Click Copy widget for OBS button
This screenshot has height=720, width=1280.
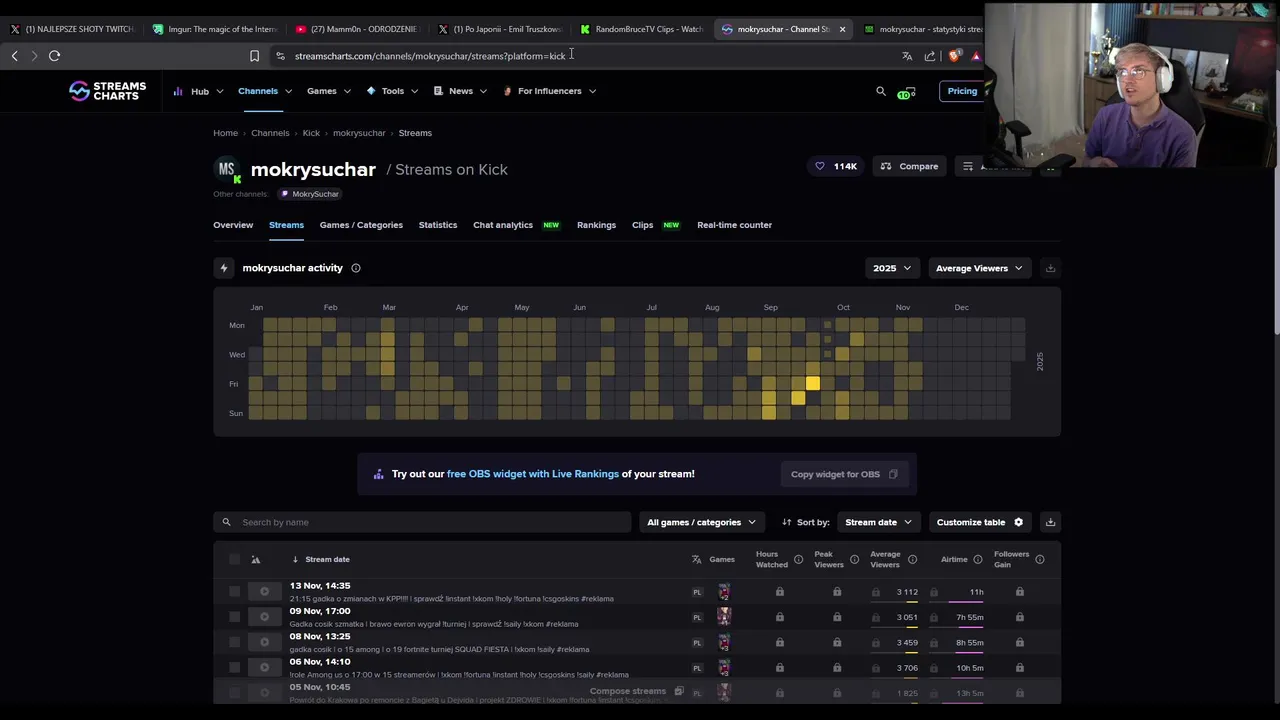[845, 474]
